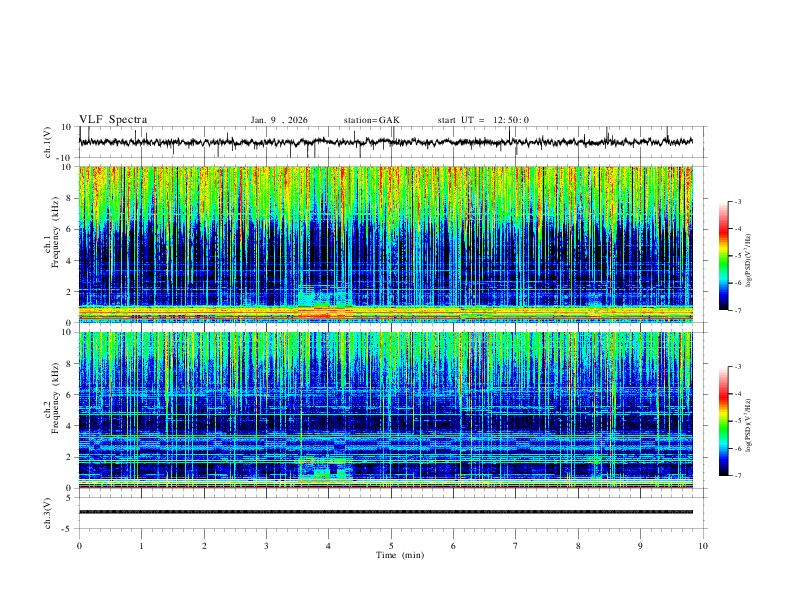Viewport: 792px width, 612px height.
Task: Click the "start UT = 12:50:0" header text
Action: [x=483, y=120]
